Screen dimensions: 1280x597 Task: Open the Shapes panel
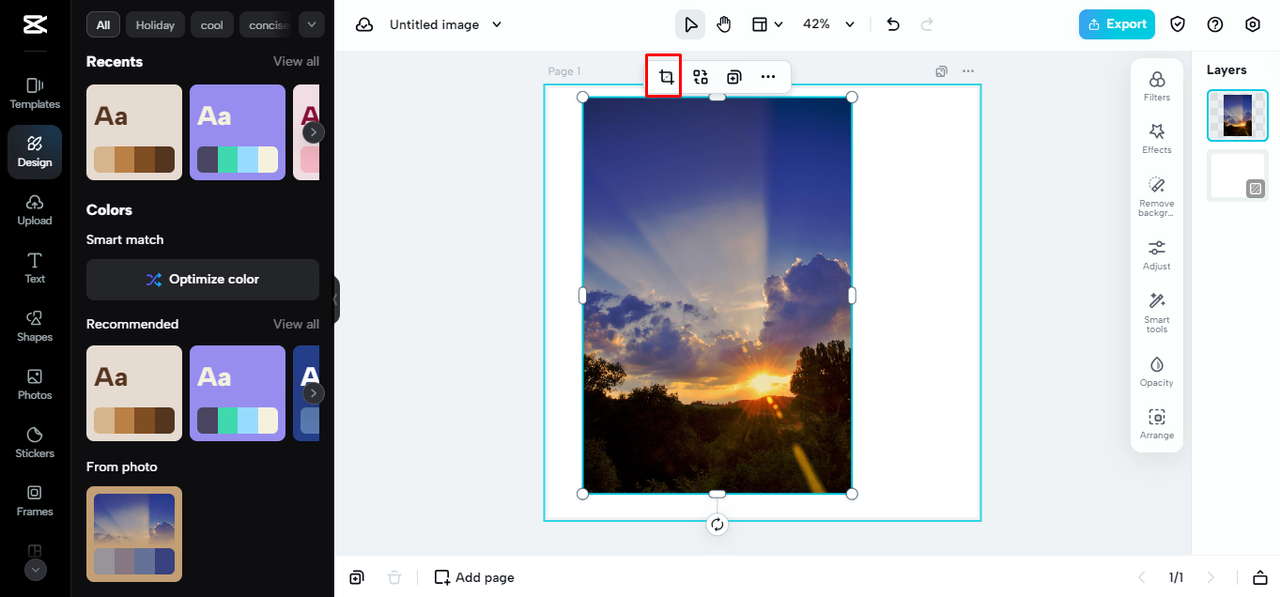pyautogui.click(x=35, y=326)
